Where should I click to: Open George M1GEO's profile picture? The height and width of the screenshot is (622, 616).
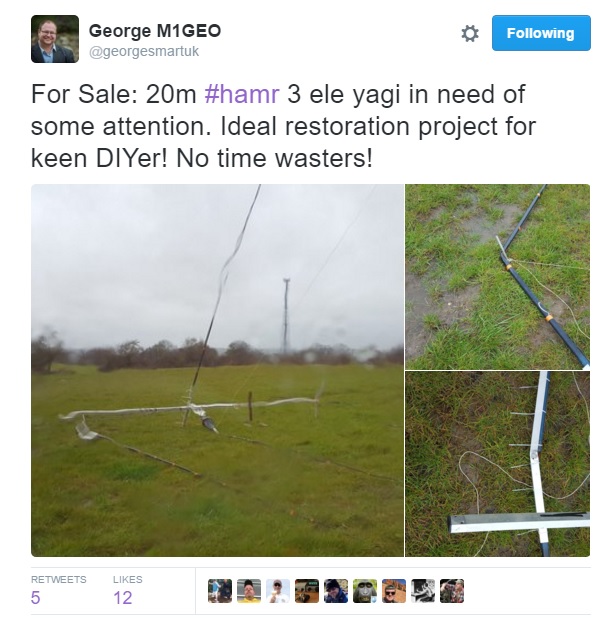tap(55, 39)
